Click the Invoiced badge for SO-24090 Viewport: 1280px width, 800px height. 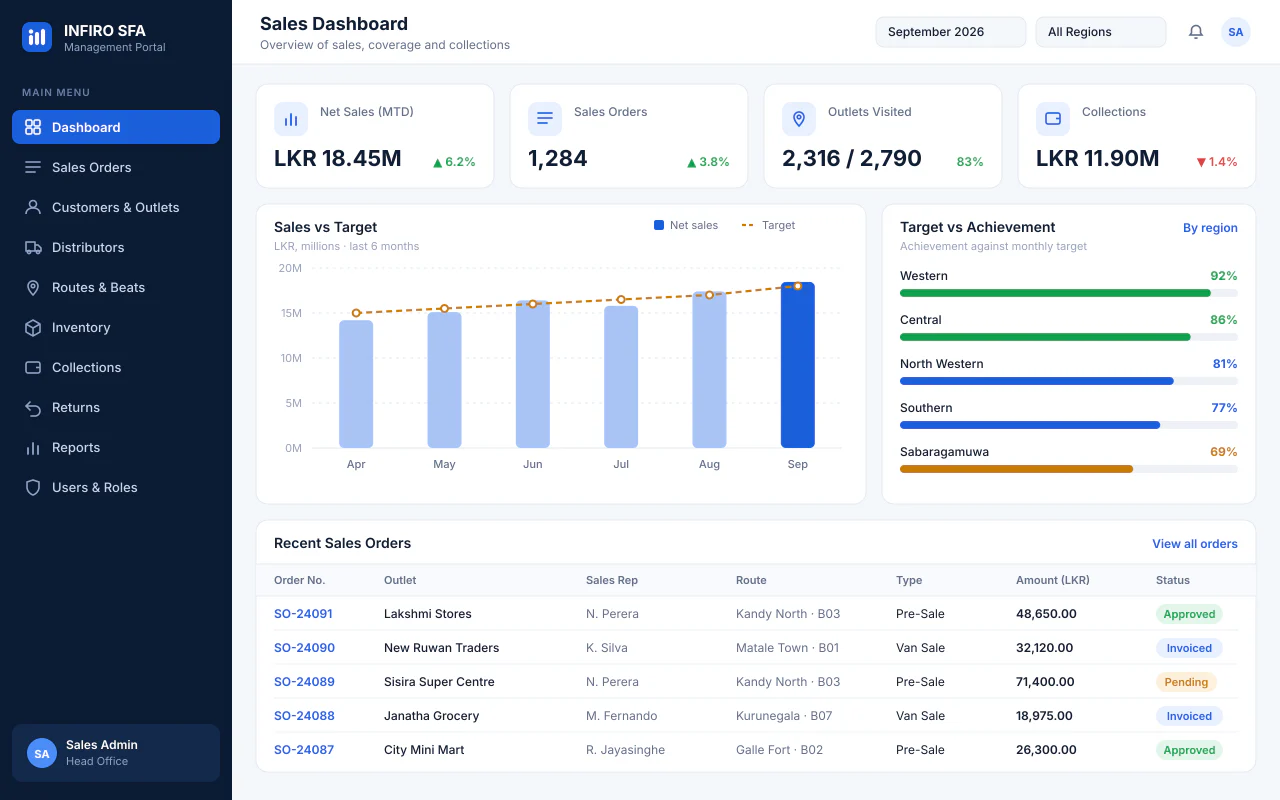tap(1189, 648)
